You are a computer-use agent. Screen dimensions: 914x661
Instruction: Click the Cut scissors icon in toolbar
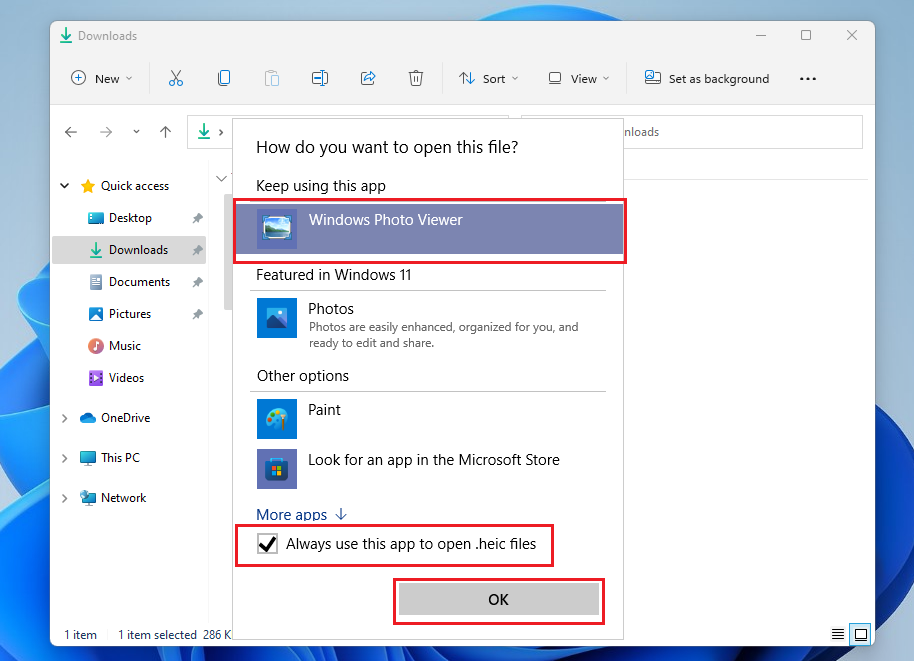tap(175, 78)
